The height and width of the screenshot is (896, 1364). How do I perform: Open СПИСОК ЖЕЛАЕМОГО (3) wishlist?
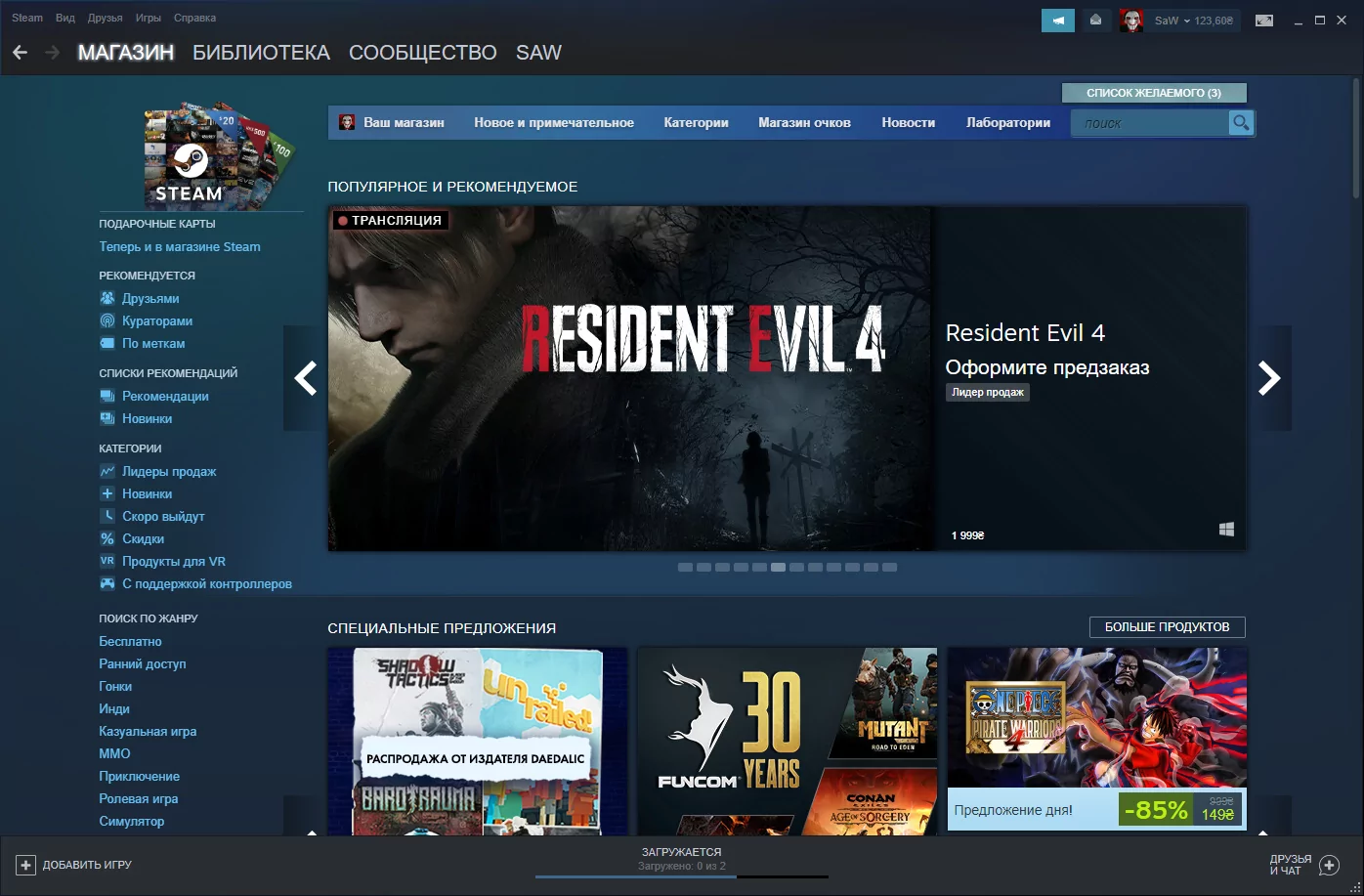pyautogui.click(x=1154, y=93)
